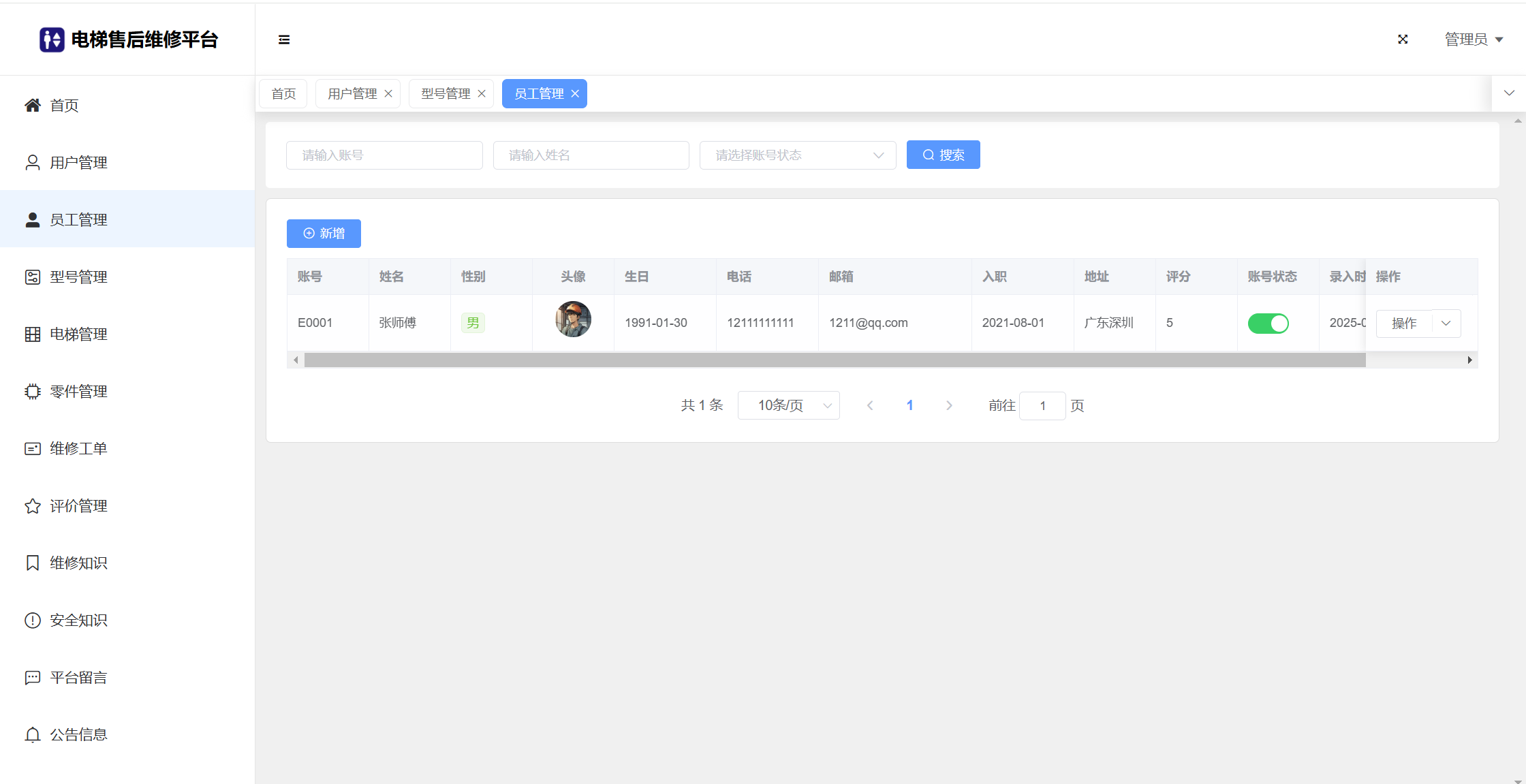Open the 请选择账号状态 dropdown
Screen dimensions: 1526x784
[797, 155]
